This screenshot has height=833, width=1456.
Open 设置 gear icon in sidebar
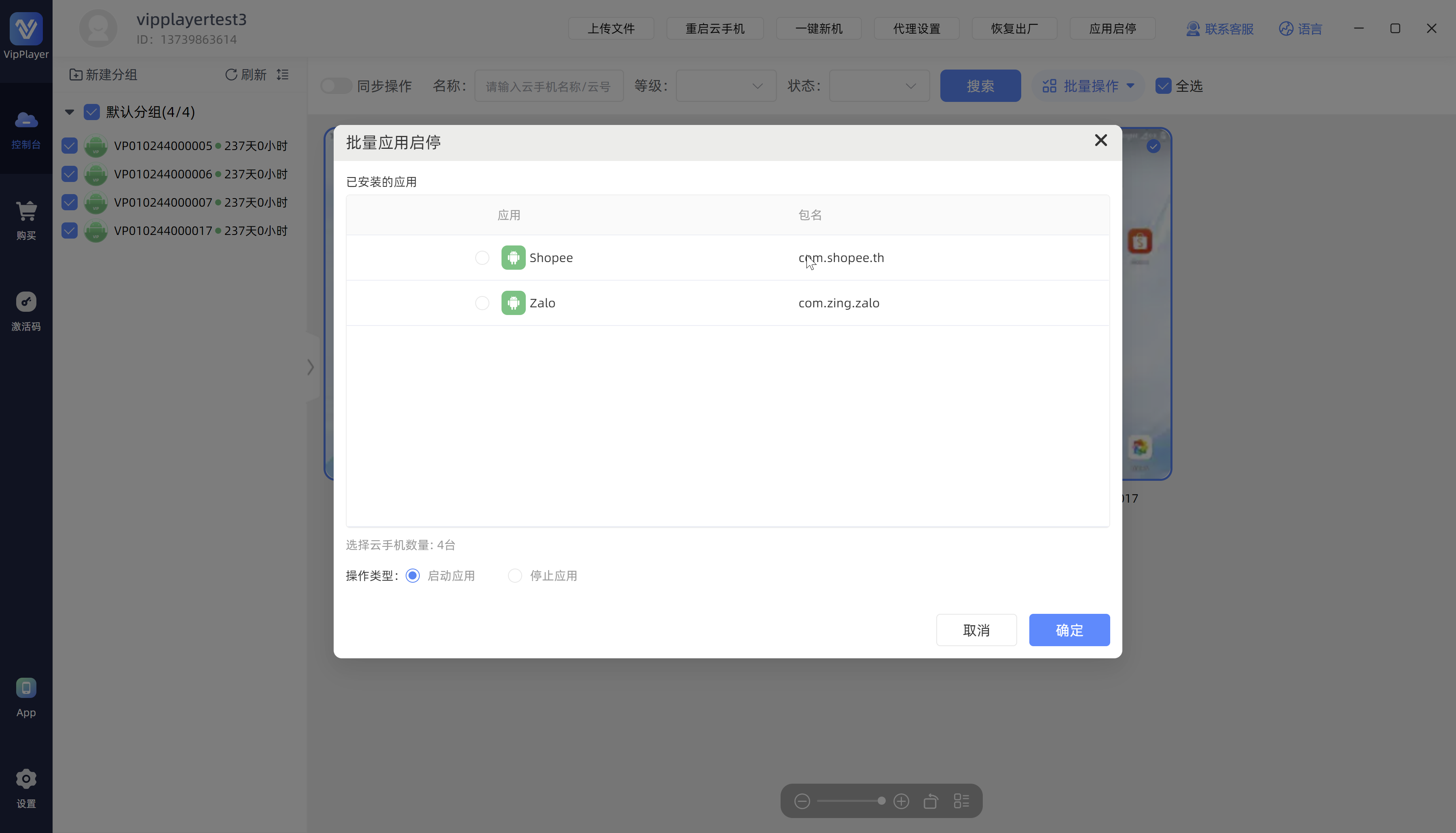(x=26, y=779)
